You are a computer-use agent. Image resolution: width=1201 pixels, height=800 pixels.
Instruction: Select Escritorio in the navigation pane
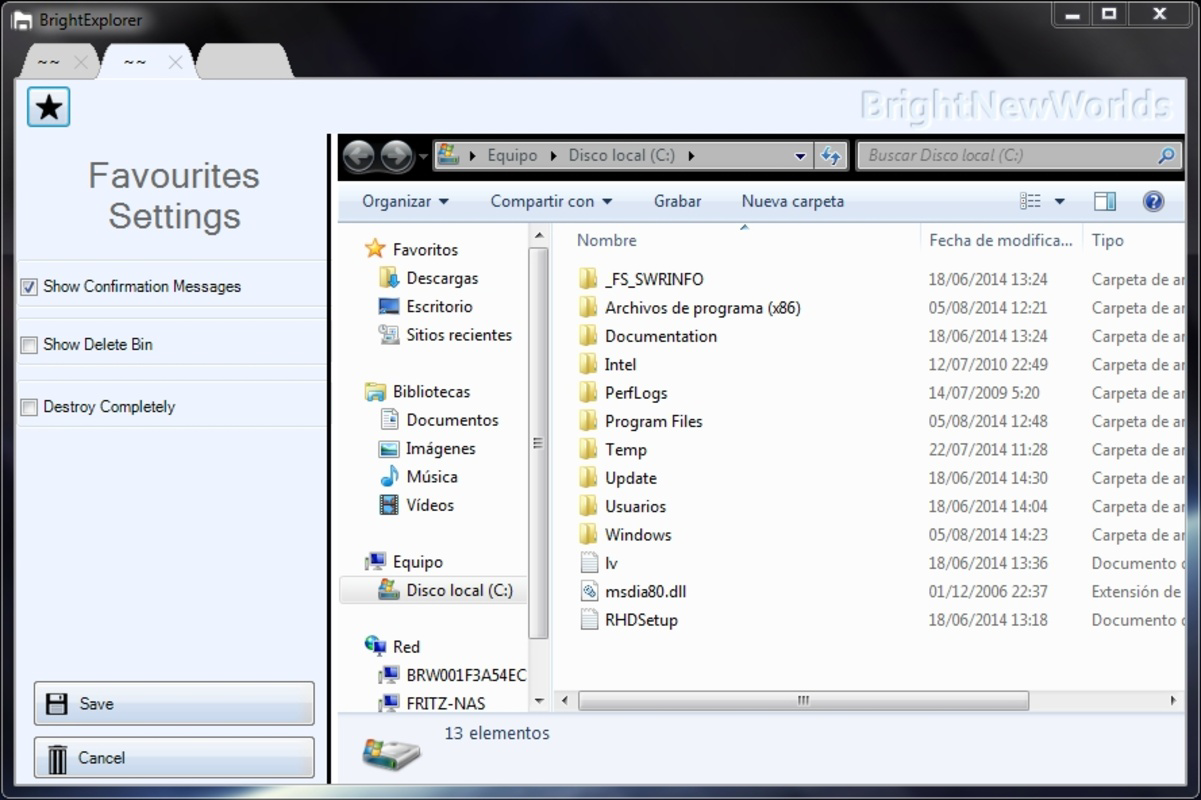(439, 306)
